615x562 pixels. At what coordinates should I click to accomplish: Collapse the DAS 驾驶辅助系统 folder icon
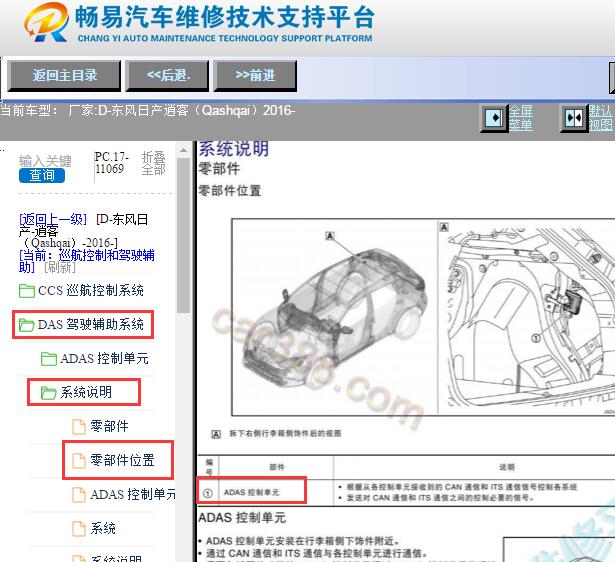click(27, 325)
